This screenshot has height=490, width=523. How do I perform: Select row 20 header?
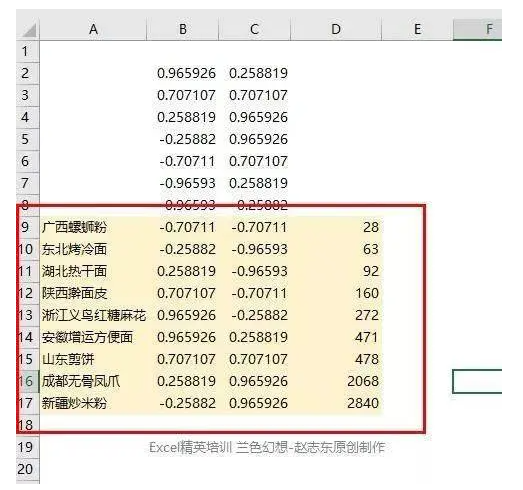point(28,470)
